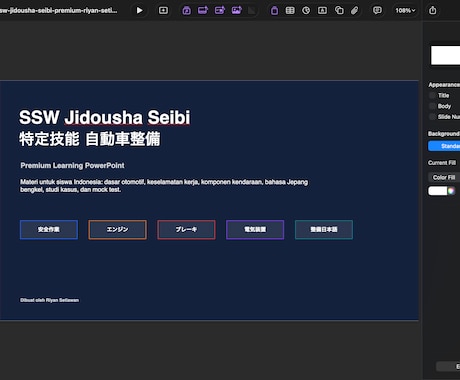The height and width of the screenshot is (380, 460).
Task: Enable the Body checkbox under Appearance
Action: [x=433, y=106]
